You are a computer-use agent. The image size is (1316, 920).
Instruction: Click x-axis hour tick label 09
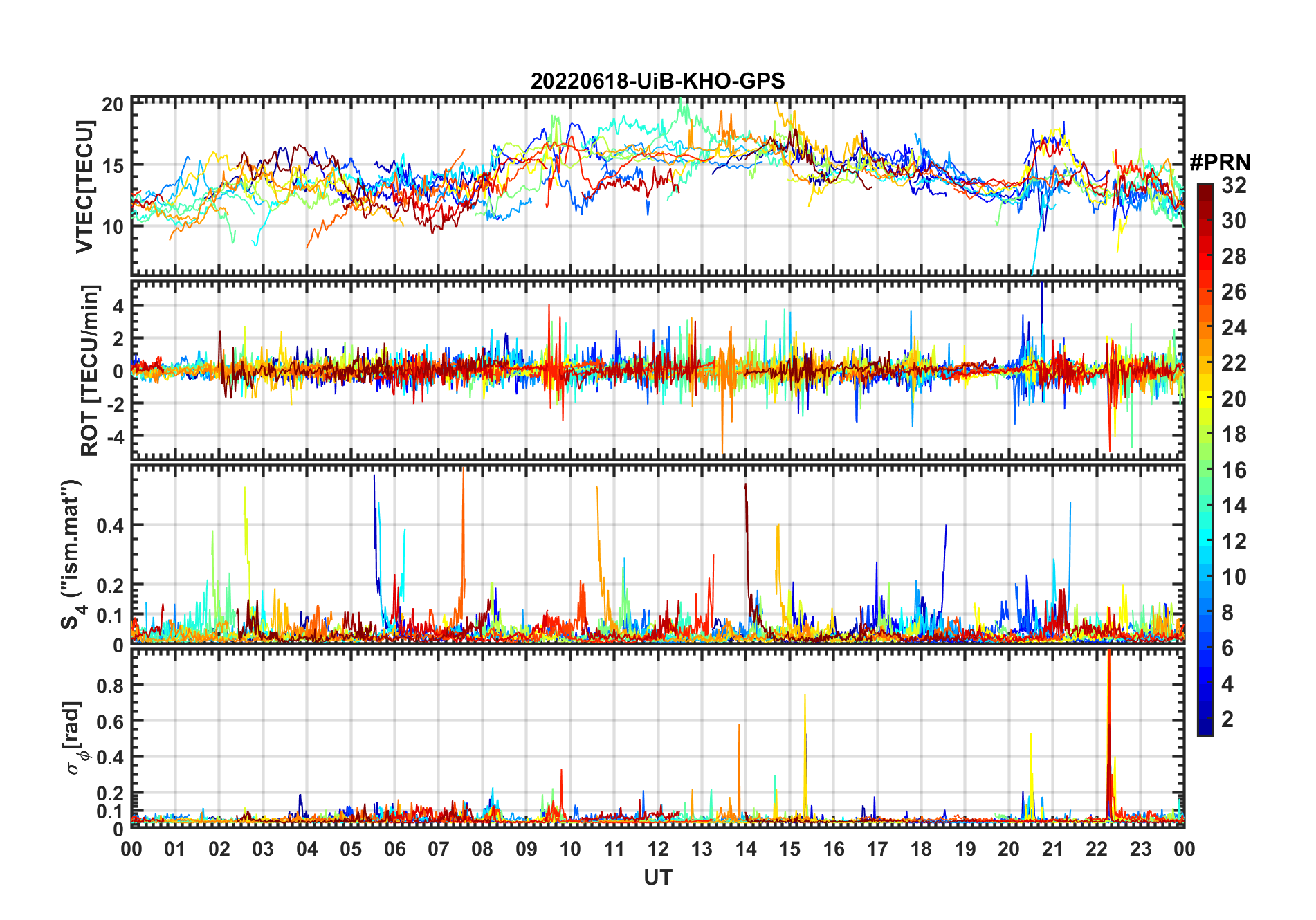click(527, 849)
